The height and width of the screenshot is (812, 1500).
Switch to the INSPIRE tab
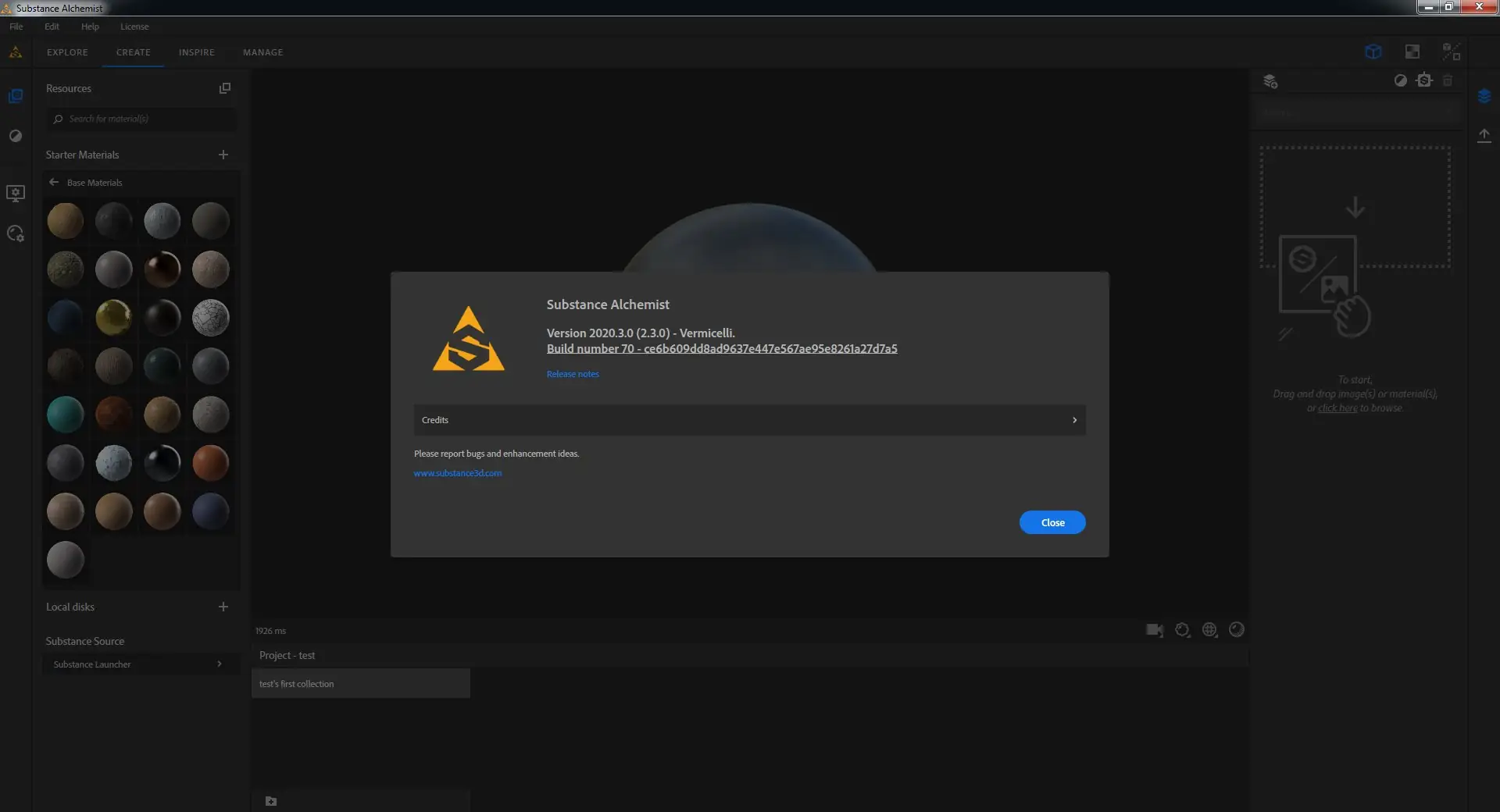[x=196, y=52]
